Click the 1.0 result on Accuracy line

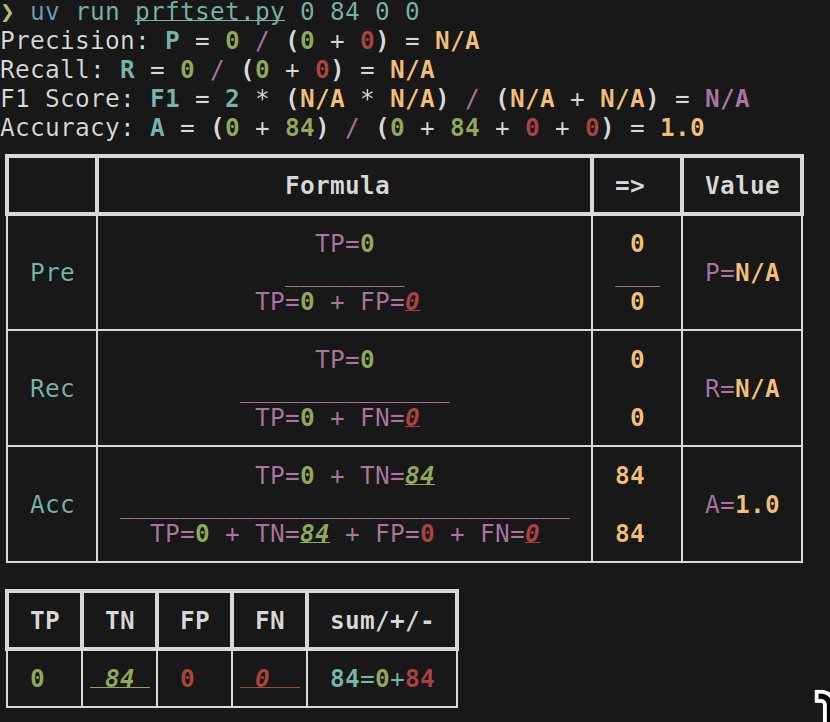[x=682, y=128]
